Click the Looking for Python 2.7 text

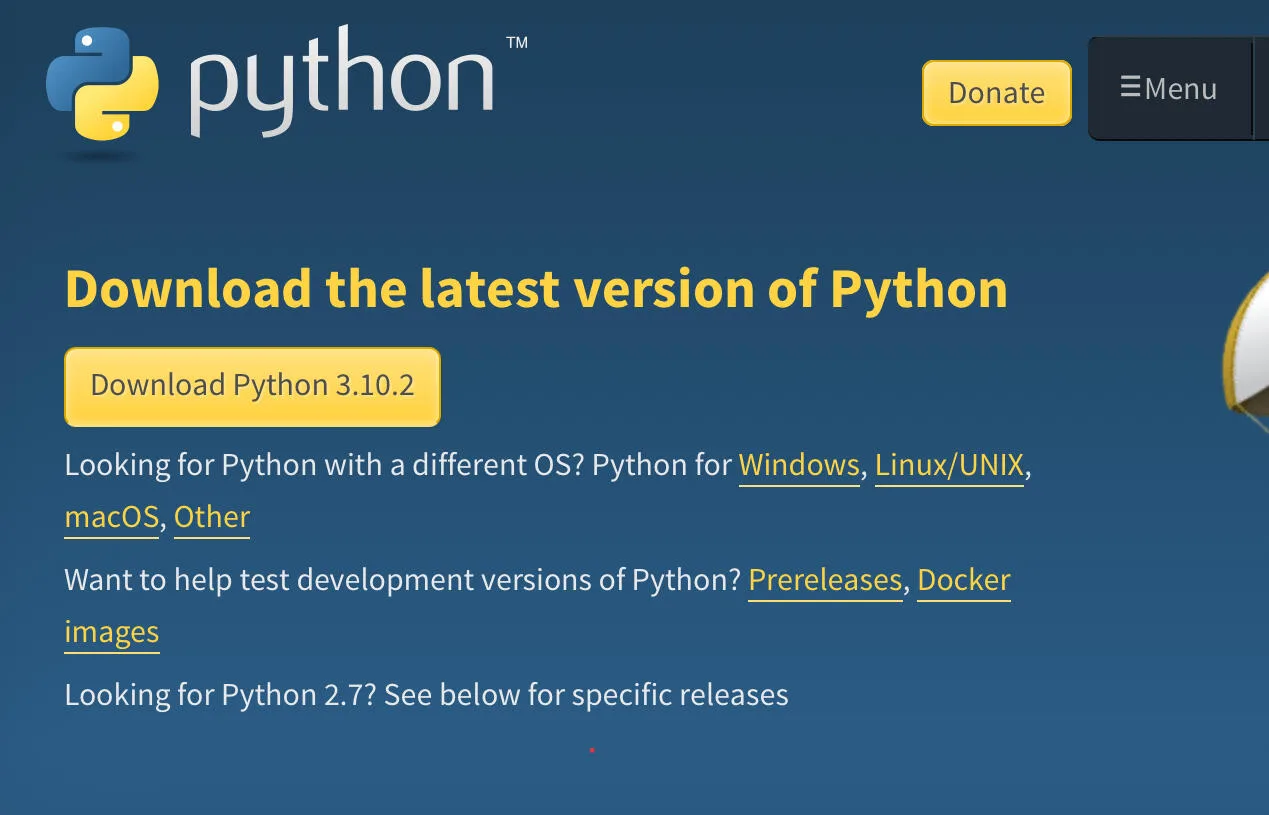tap(426, 694)
